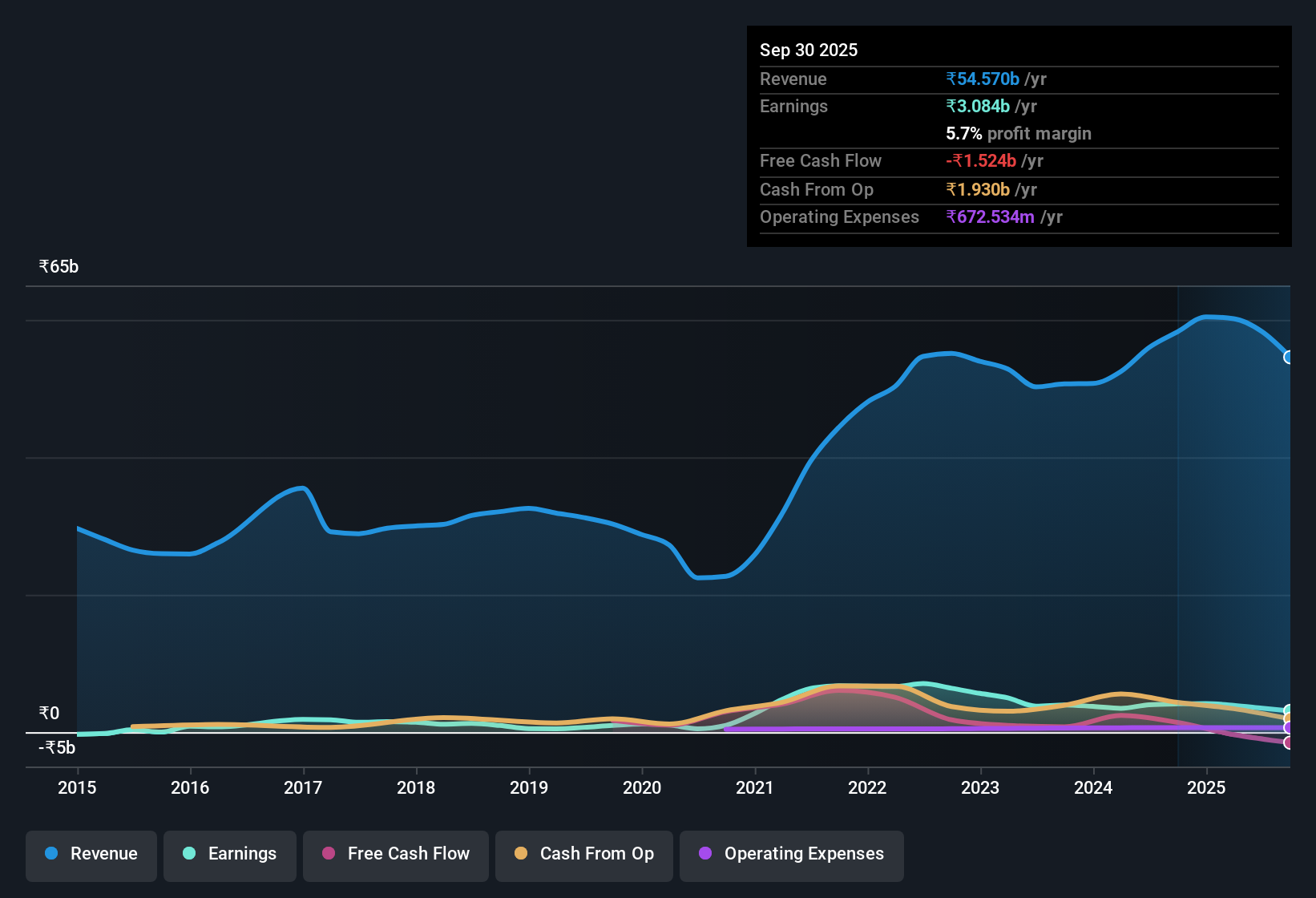Click the ₹54.570b Revenue value

pos(983,79)
